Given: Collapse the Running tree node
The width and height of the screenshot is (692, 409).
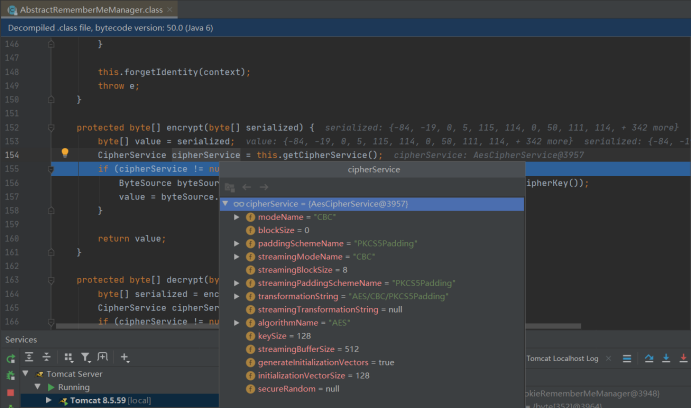Looking at the screenshot, I should click(38, 387).
